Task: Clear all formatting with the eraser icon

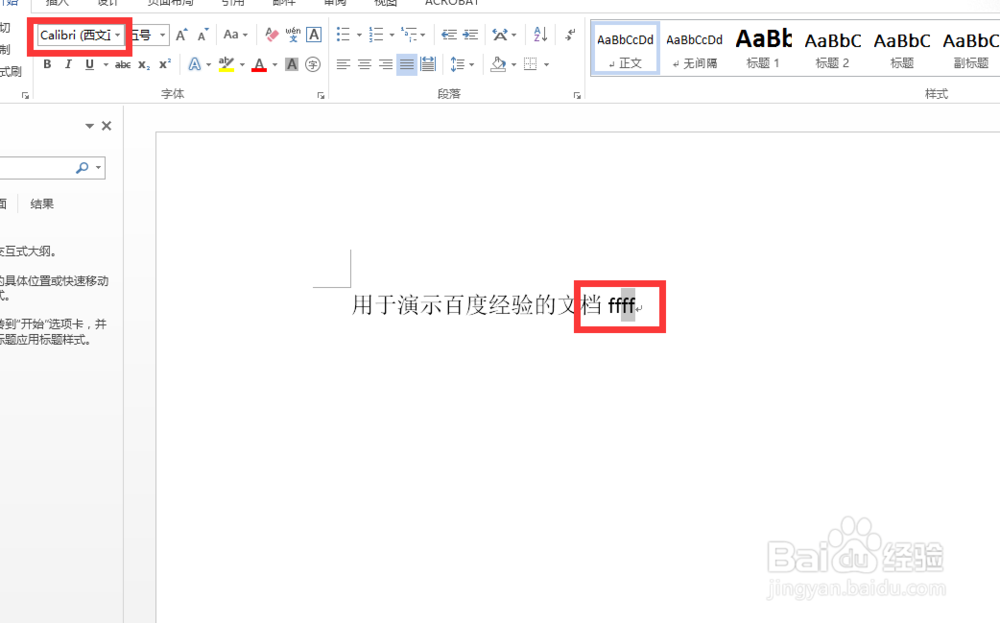Action: (270, 35)
